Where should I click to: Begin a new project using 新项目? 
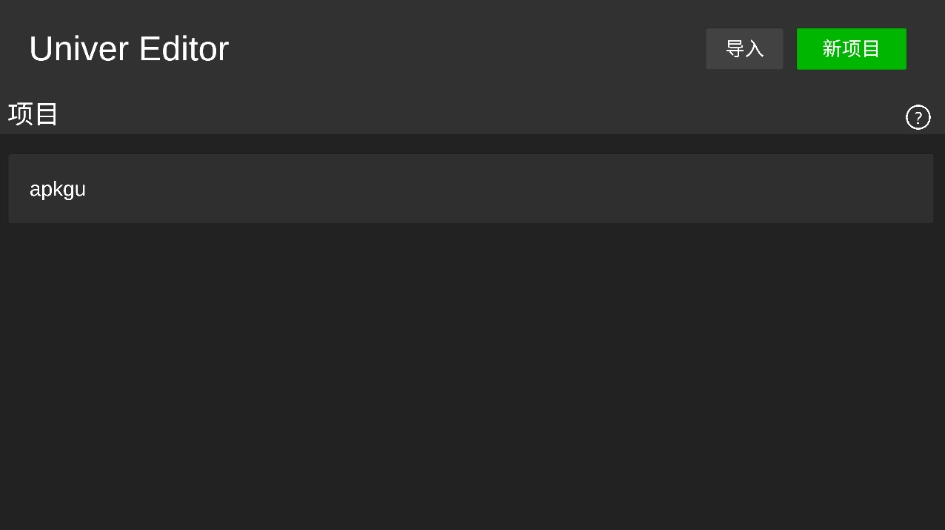click(851, 49)
